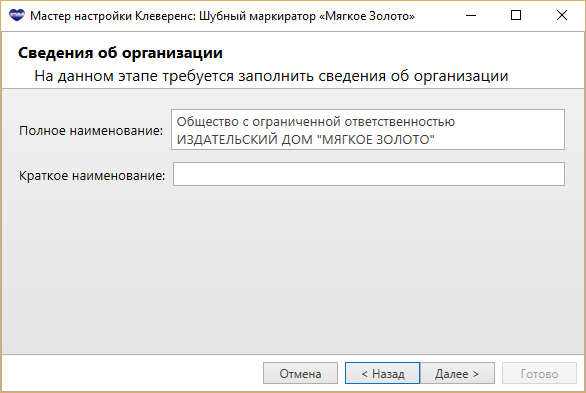Viewport: 586px width, 393px height.
Task: Place cursor in line ИЗДАТЕЛЬСКИЙ ДОМ "МЯГКОЕ ЗОЛОТО"
Action: (x=305, y=140)
